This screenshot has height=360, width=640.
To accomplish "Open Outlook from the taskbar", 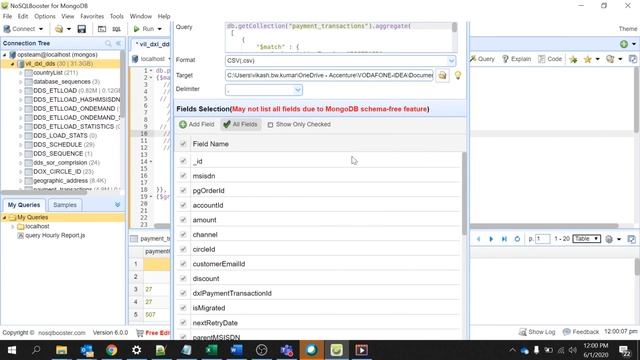I will point(87,350).
